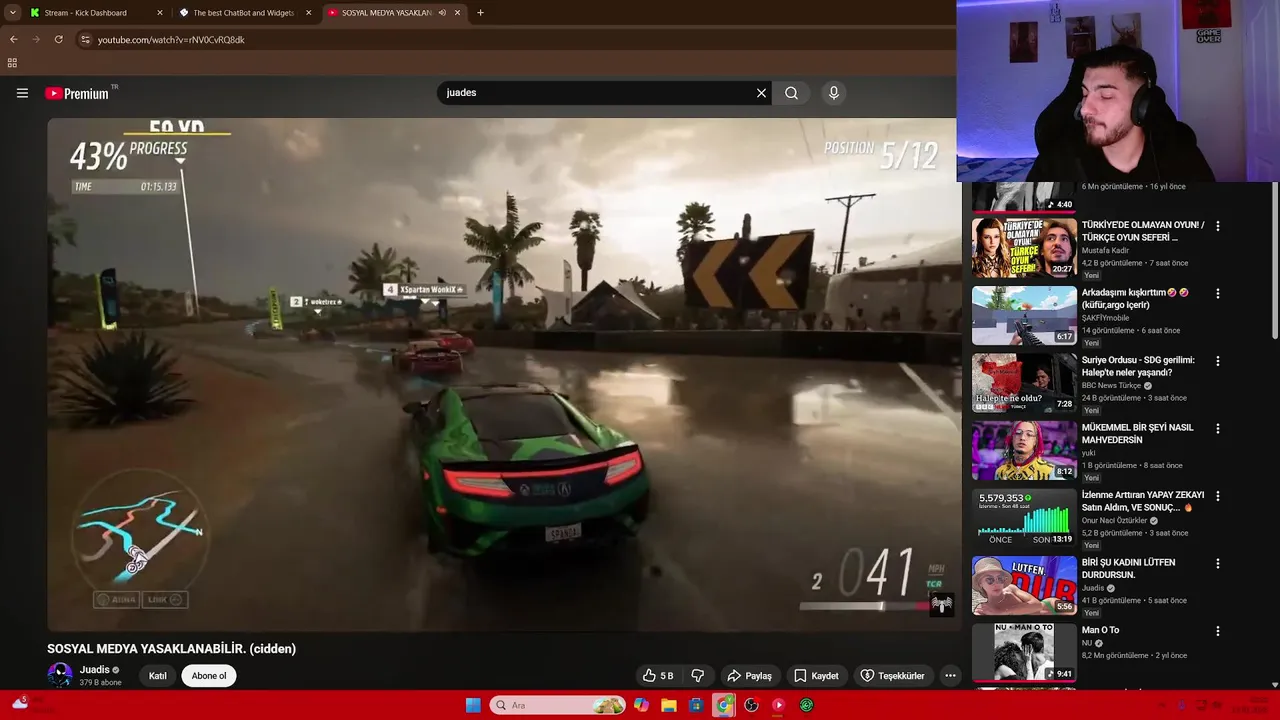
Task: Open Suriye Ordusu - SDG gerilimi thumbnail
Action: click(1024, 383)
